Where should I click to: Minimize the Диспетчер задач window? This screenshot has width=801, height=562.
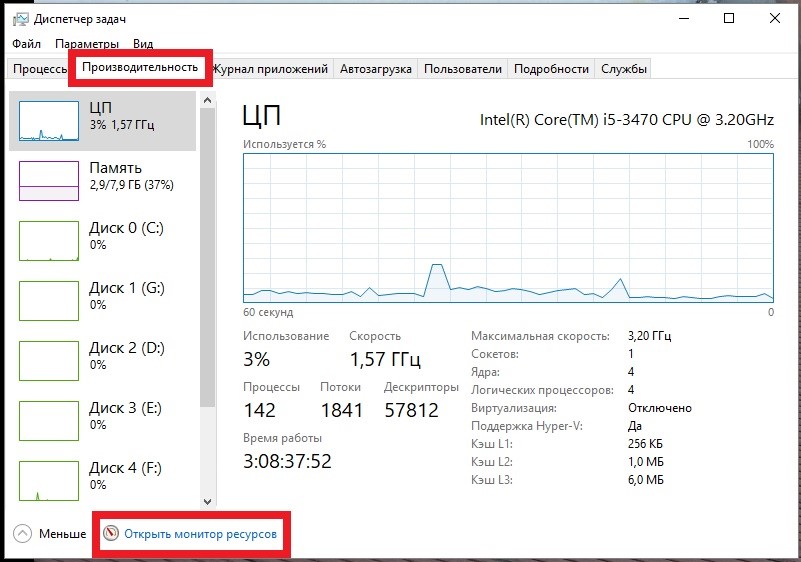pyautogui.click(x=684, y=19)
